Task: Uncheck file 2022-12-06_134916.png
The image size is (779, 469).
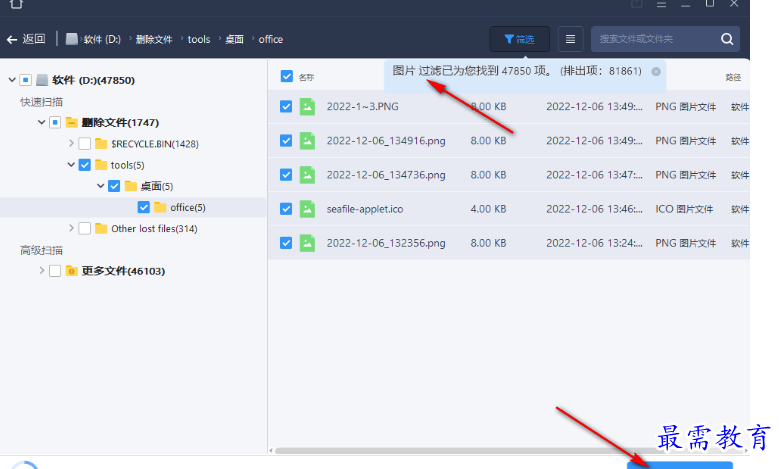Action: 286,141
